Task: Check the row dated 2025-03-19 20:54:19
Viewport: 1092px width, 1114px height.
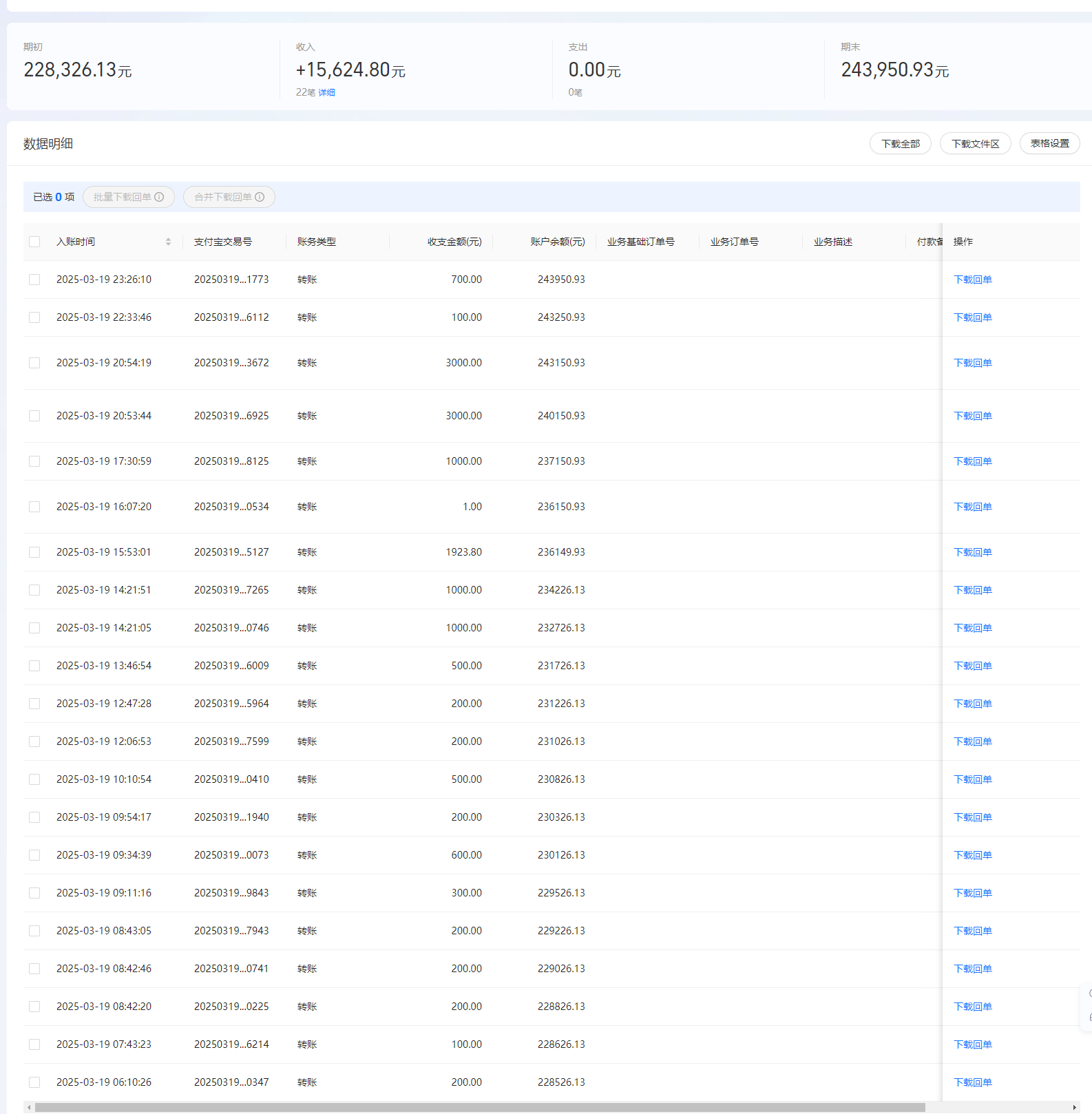Action: tap(34, 363)
